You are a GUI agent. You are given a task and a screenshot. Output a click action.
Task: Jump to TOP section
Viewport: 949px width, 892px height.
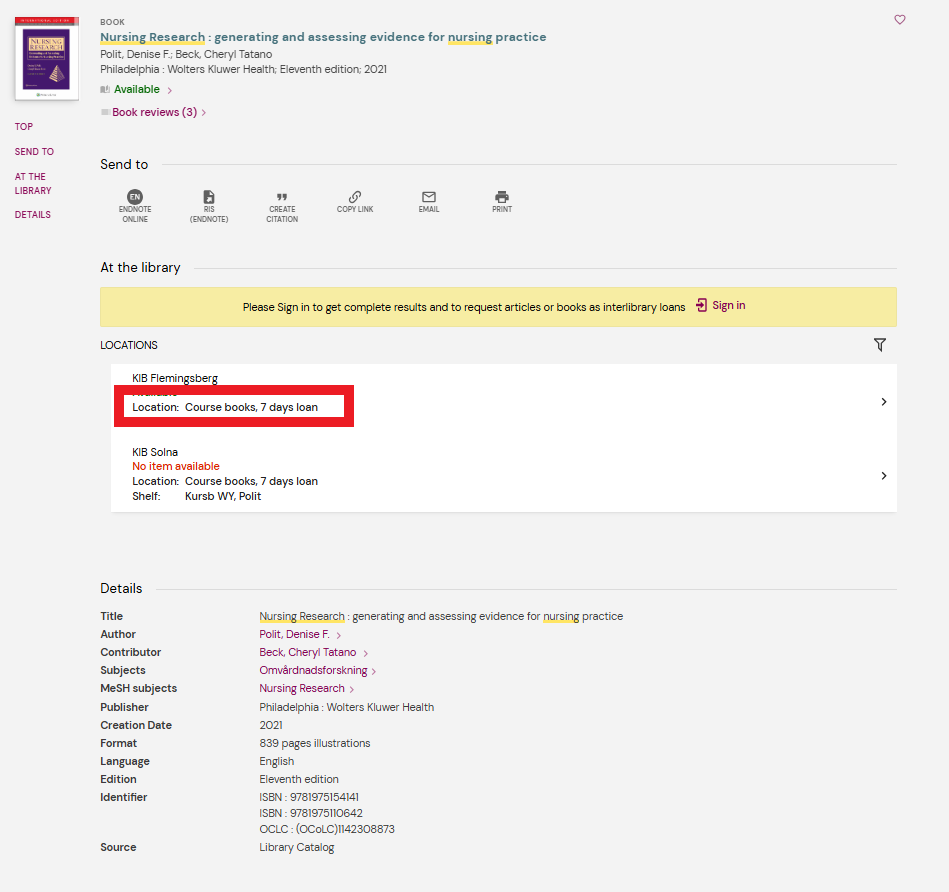point(24,126)
